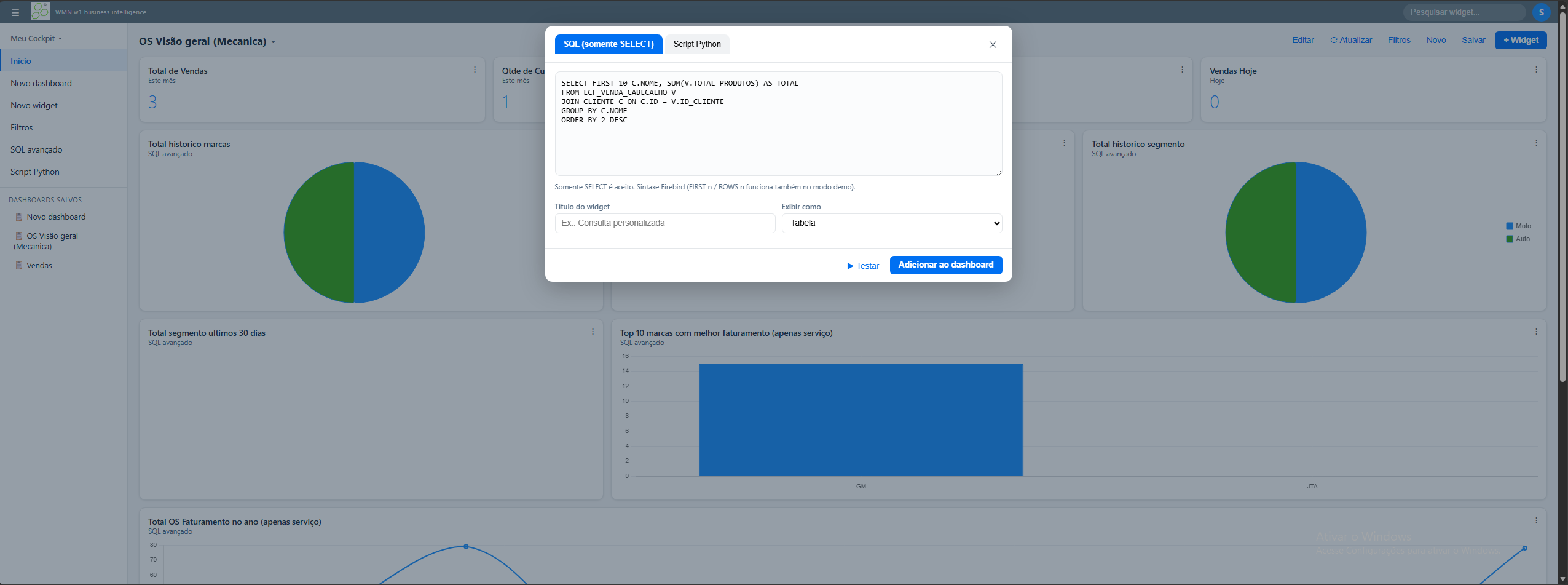
Task: Open Script Python sidebar item
Action: coord(64,172)
